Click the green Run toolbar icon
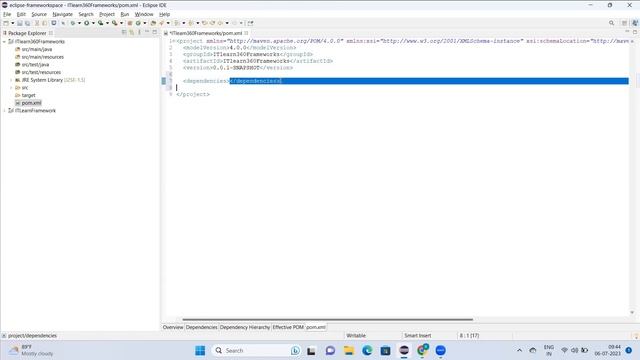The image size is (640, 360). point(87,23)
